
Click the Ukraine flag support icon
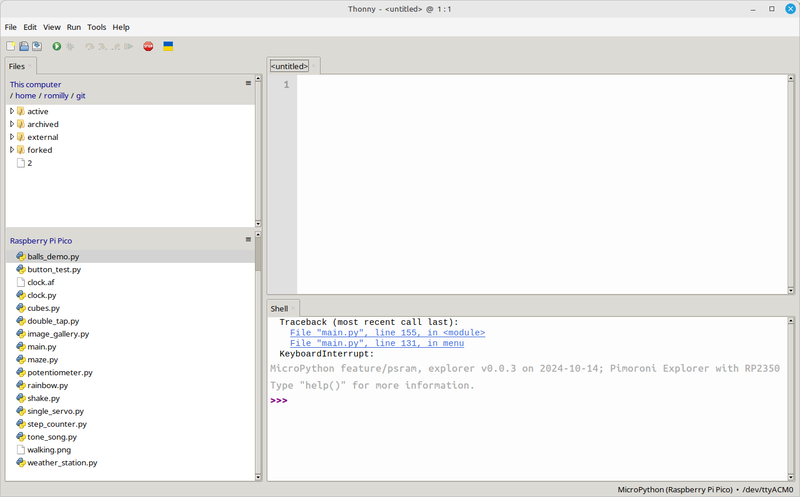point(169,46)
